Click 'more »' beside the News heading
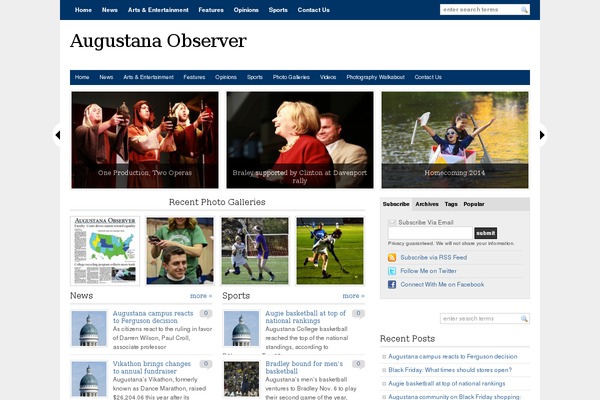 click(201, 296)
